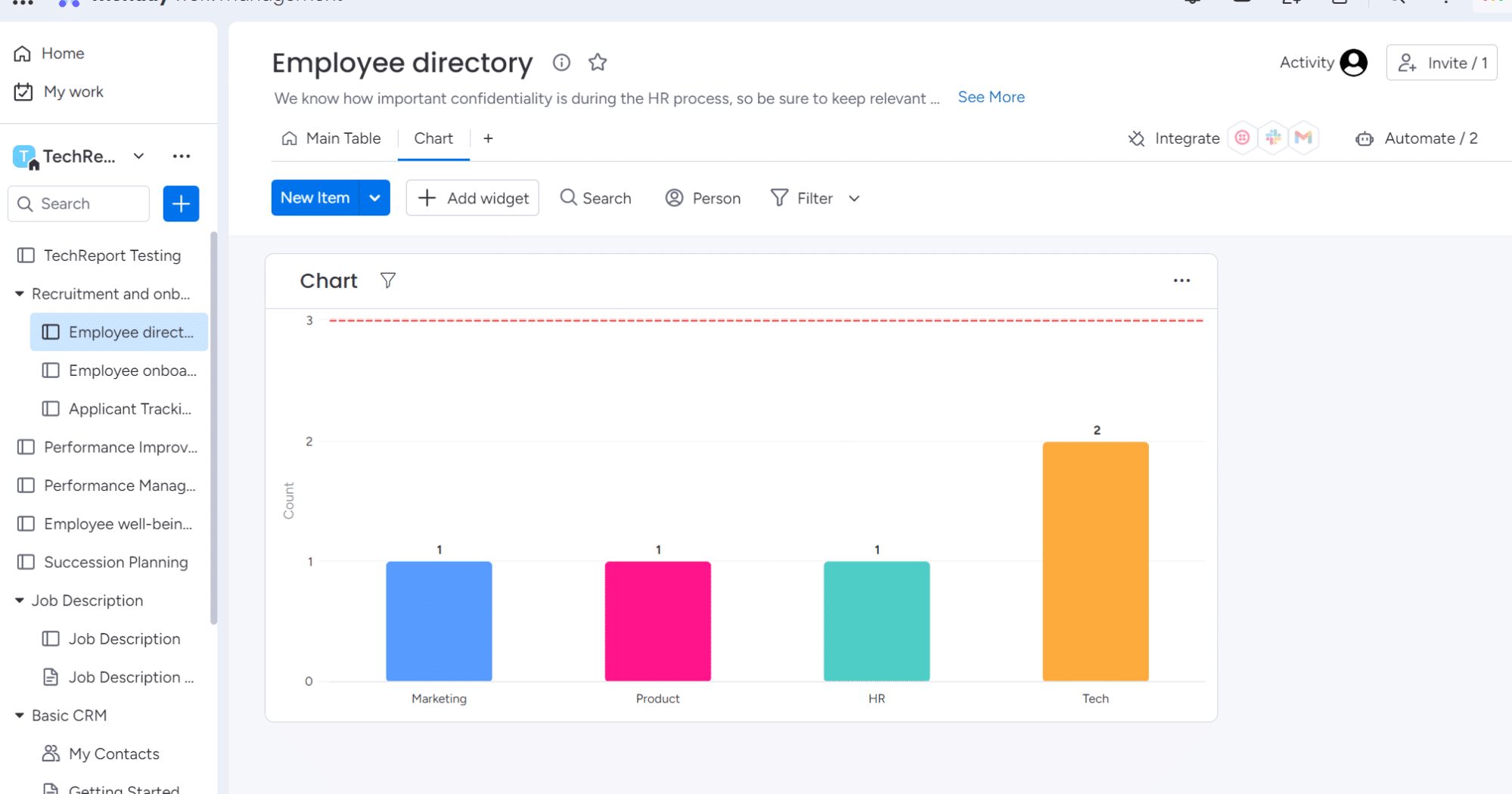Open the Filter button
Image resolution: width=1512 pixels, height=794 pixels.
[802, 198]
